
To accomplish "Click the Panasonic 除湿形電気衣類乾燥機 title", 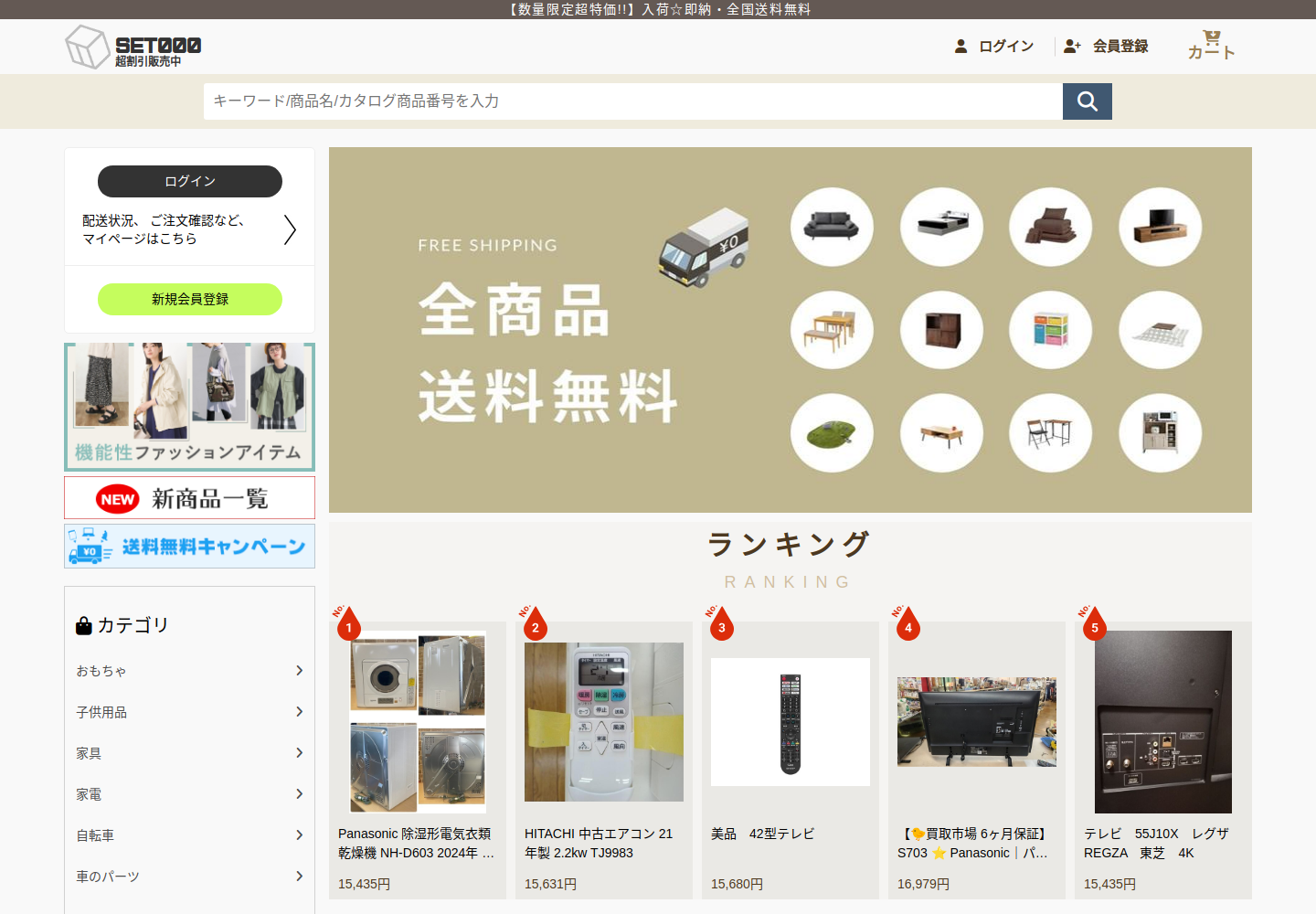I will [418, 844].
